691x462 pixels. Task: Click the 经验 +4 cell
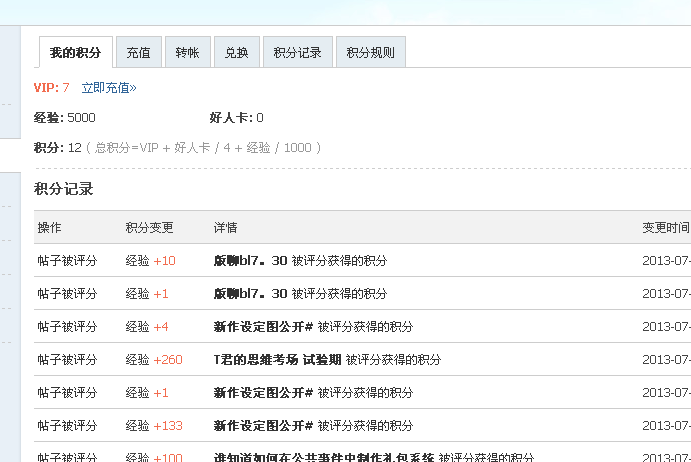(x=147, y=327)
